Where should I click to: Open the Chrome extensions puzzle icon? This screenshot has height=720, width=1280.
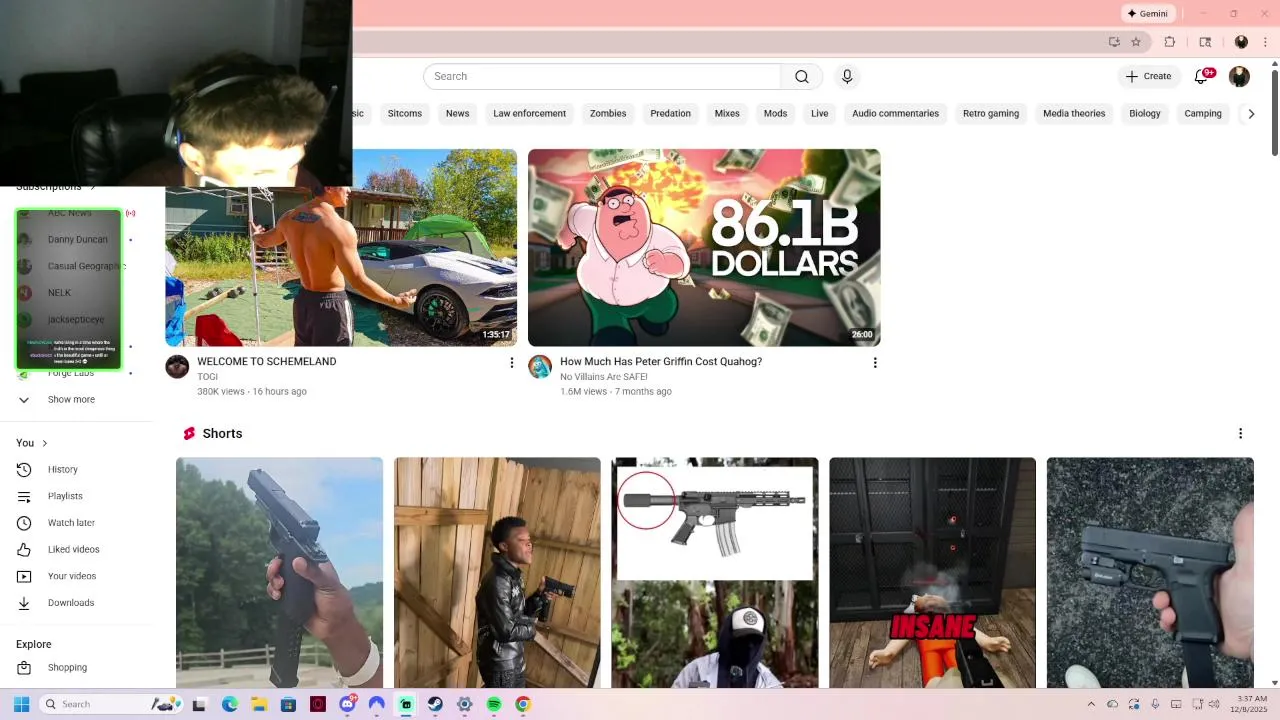point(1170,42)
